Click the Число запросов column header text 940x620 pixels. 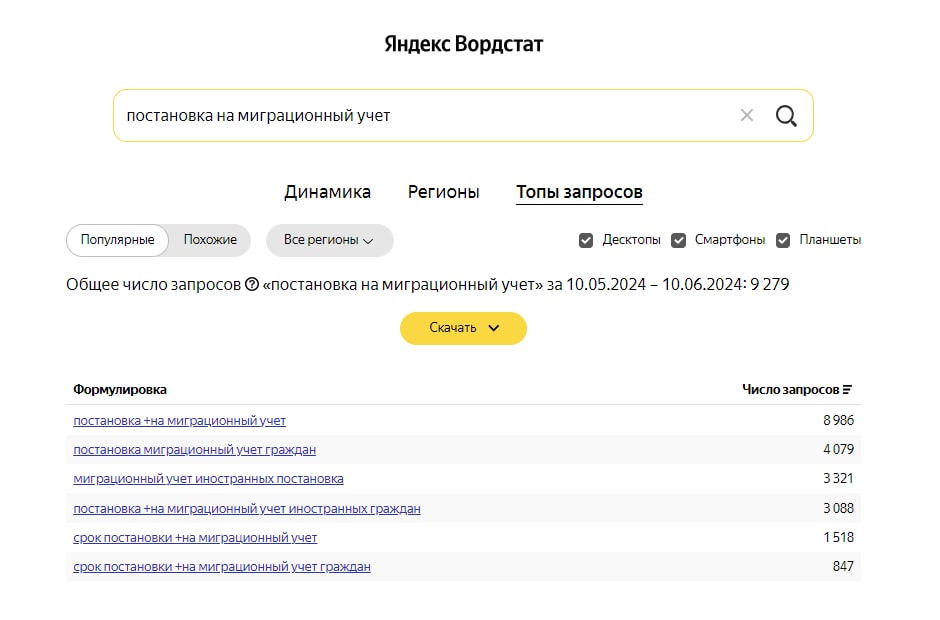coord(790,390)
